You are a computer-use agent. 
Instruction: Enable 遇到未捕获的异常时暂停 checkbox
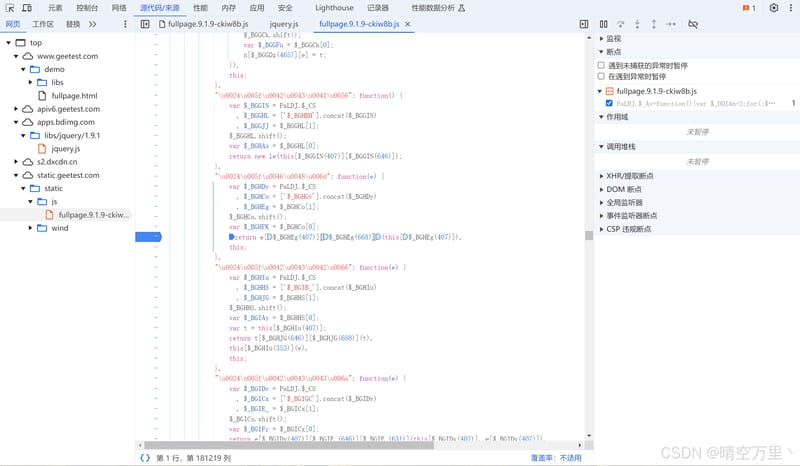point(601,65)
